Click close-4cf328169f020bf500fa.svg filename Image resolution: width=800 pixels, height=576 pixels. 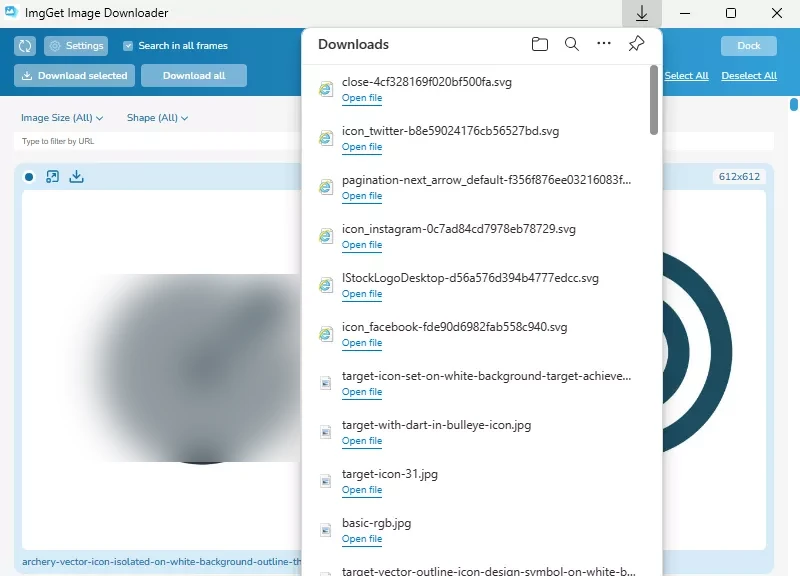[427, 82]
